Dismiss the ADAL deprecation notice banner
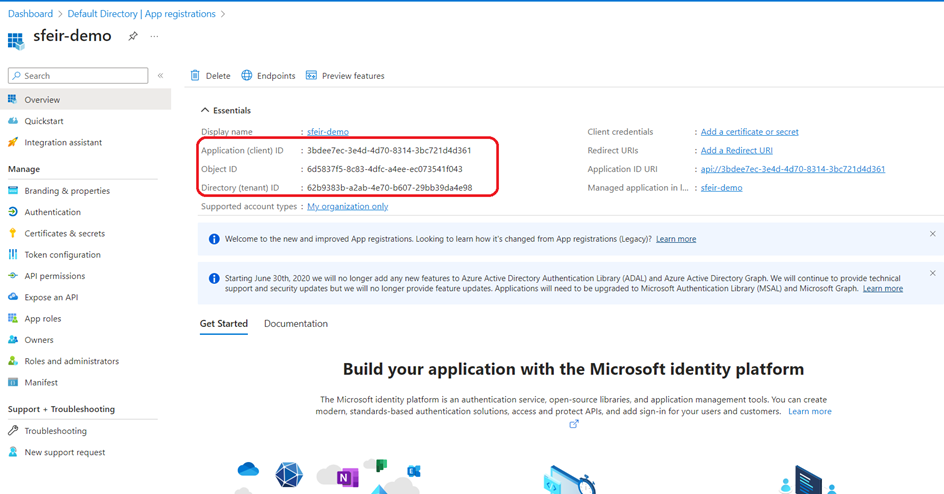Image resolution: width=944 pixels, height=494 pixels. click(932, 273)
